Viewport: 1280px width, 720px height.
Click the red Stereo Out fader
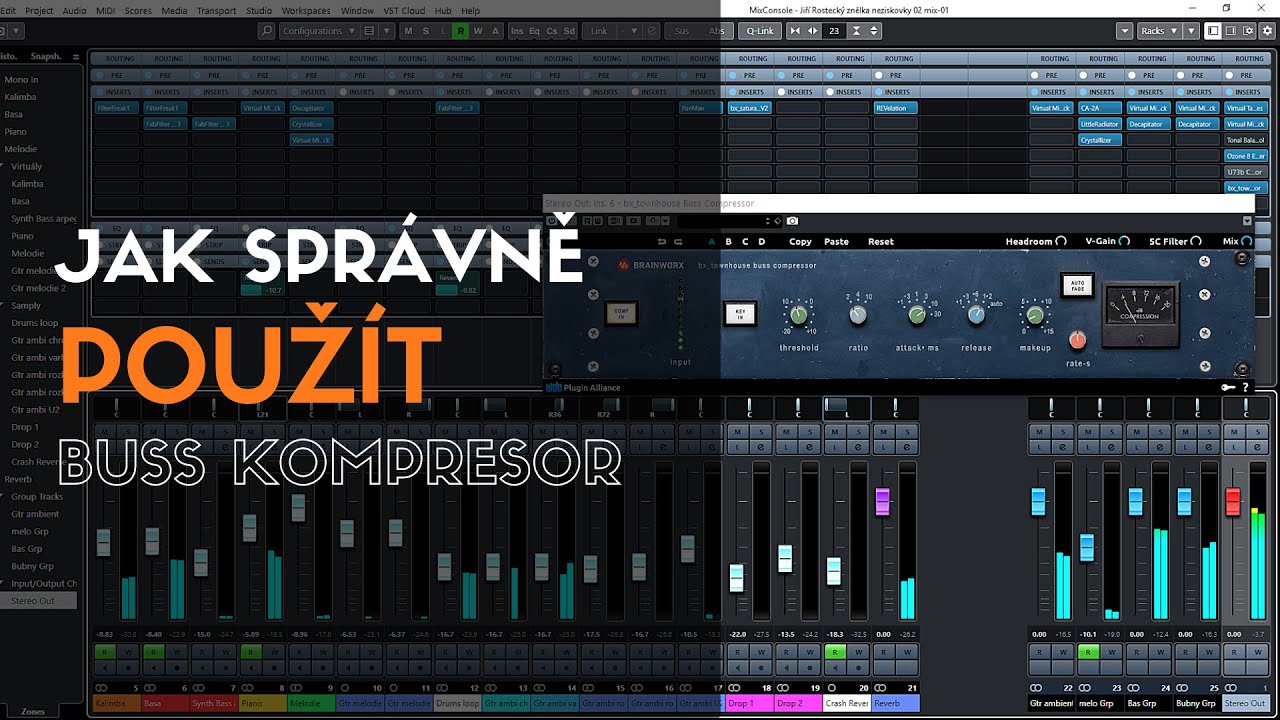click(x=1233, y=502)
